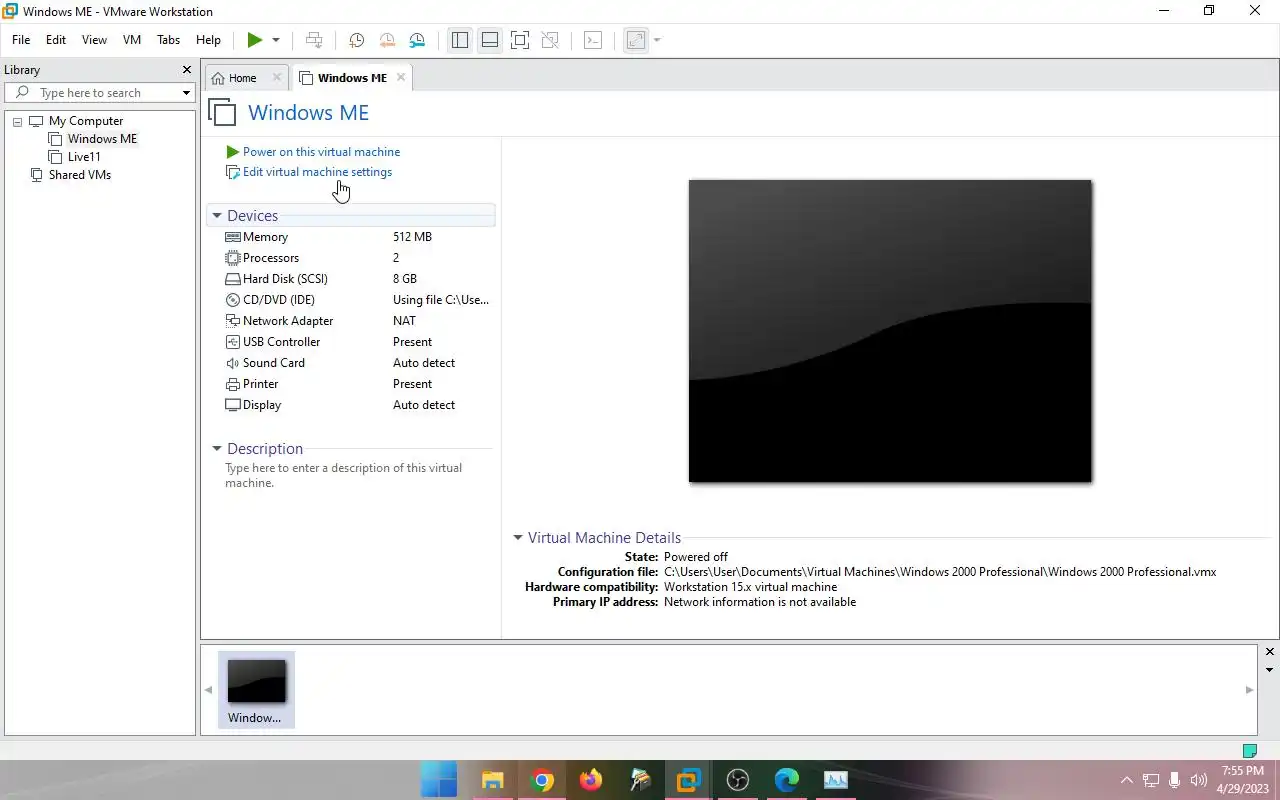
Task: Open Firefox from taskbar
Action: (591, 780)
